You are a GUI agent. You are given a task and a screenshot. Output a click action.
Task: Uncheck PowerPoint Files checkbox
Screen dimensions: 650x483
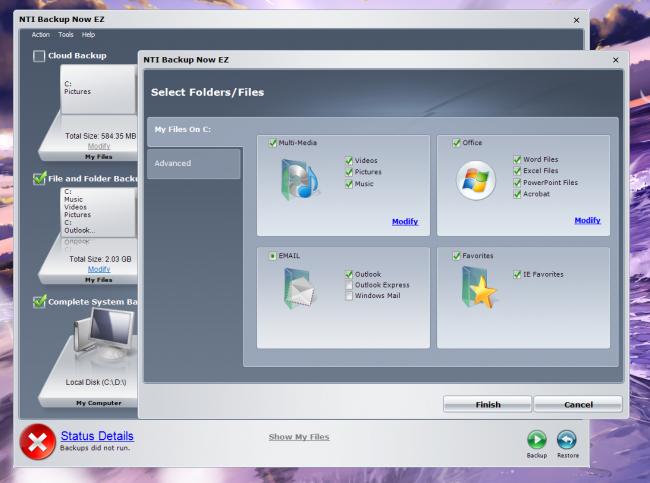click(x=517, y=182)
